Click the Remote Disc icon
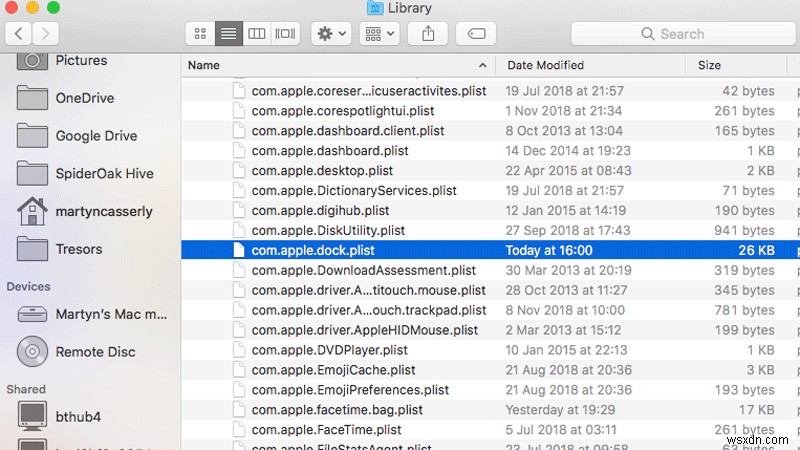Image resolution: width=800 pixels, height=450 pixels. click(x=32, y=352)
